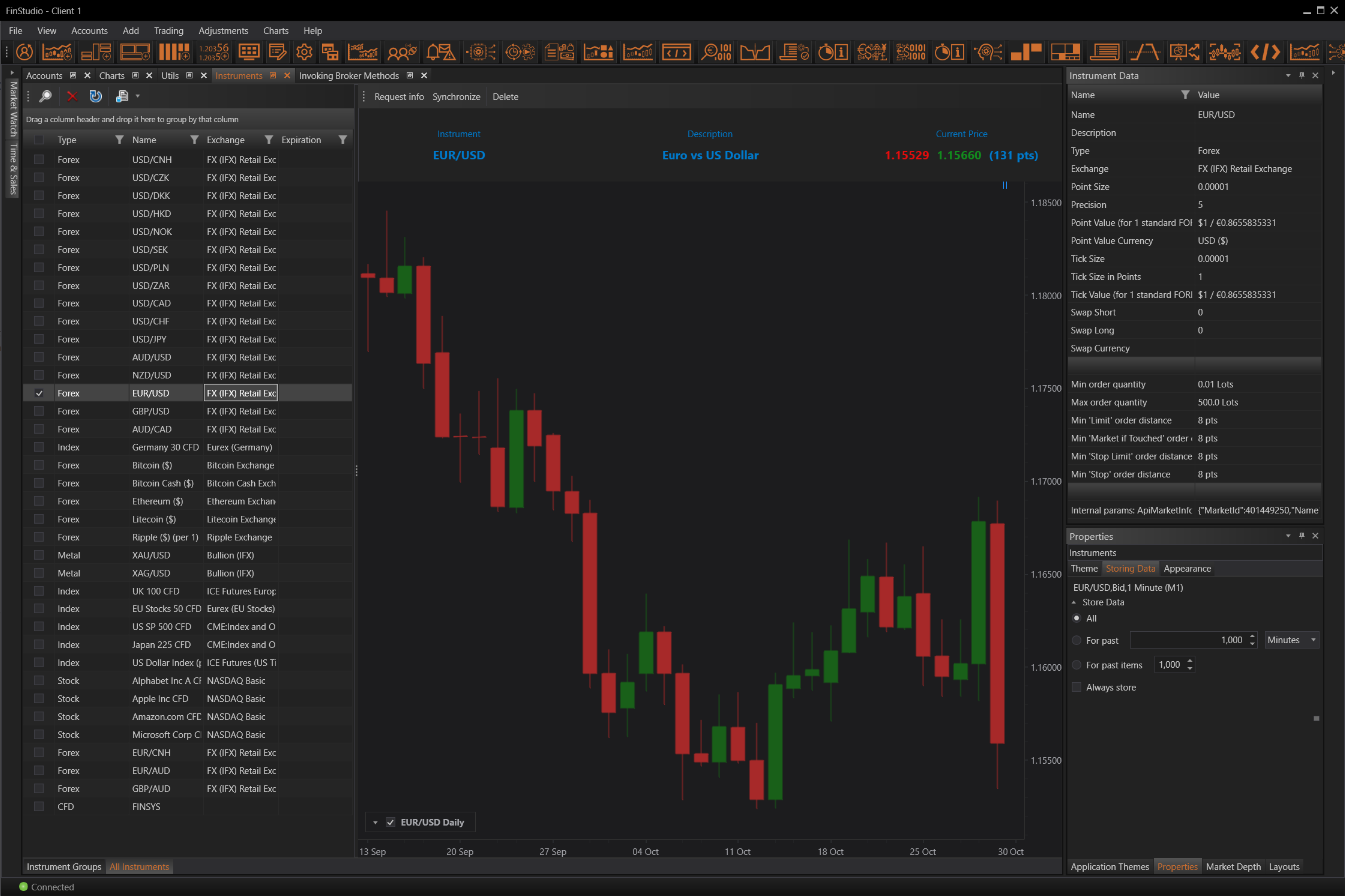The image size is (1345, 896).
Task: Increment the For past items value
Action: click(1190, 662)
